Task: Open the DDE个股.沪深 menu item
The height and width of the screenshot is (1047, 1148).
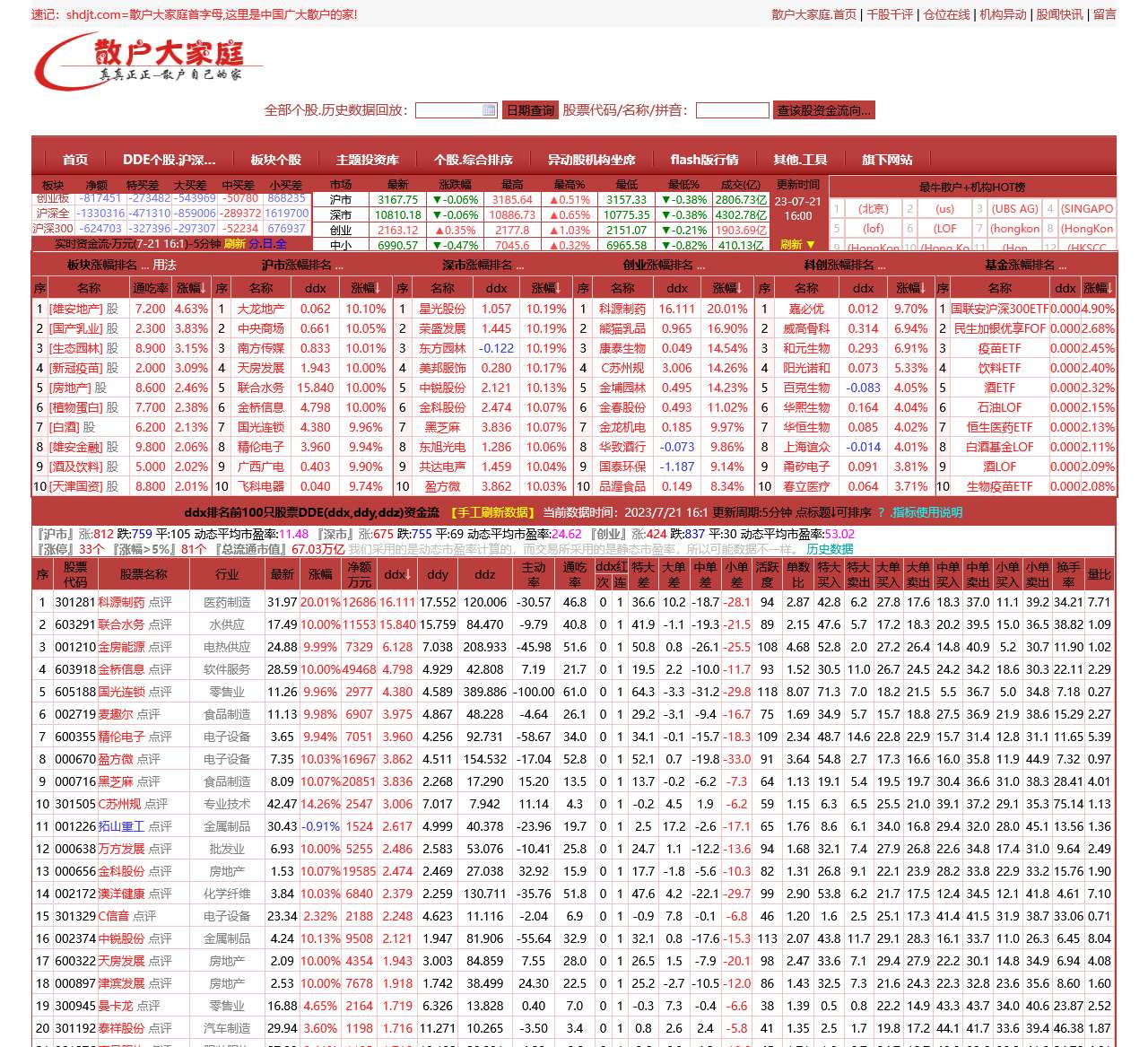Action: click(x=169, y=160)
